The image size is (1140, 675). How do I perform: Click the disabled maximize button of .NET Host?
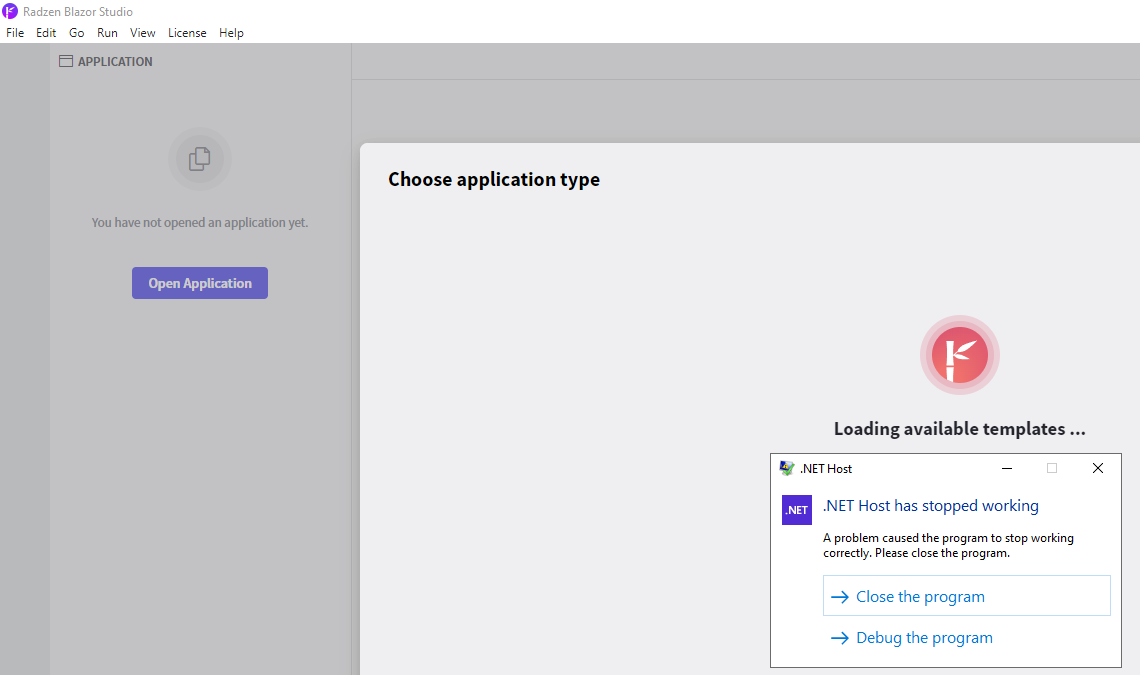pos(1052,468)
